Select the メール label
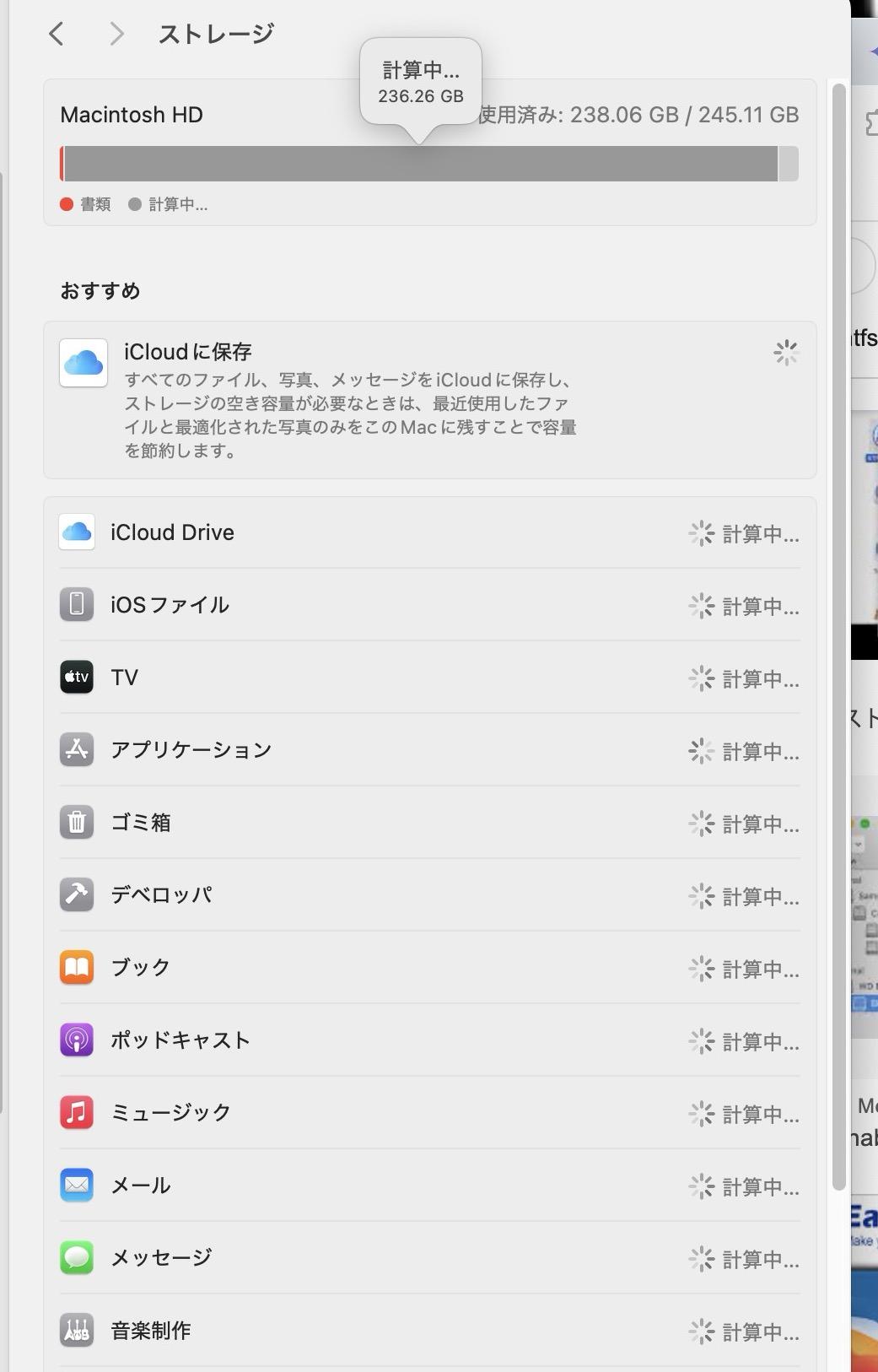878x1372 pixels. 140,1186
